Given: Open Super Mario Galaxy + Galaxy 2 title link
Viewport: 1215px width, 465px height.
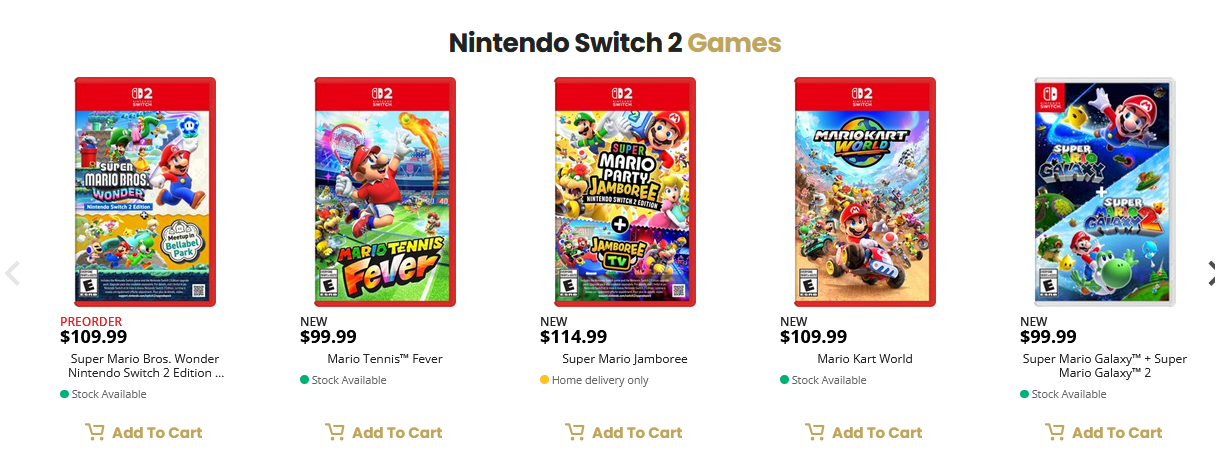Looking at the screenshot, I should [x=1105, y=366].
